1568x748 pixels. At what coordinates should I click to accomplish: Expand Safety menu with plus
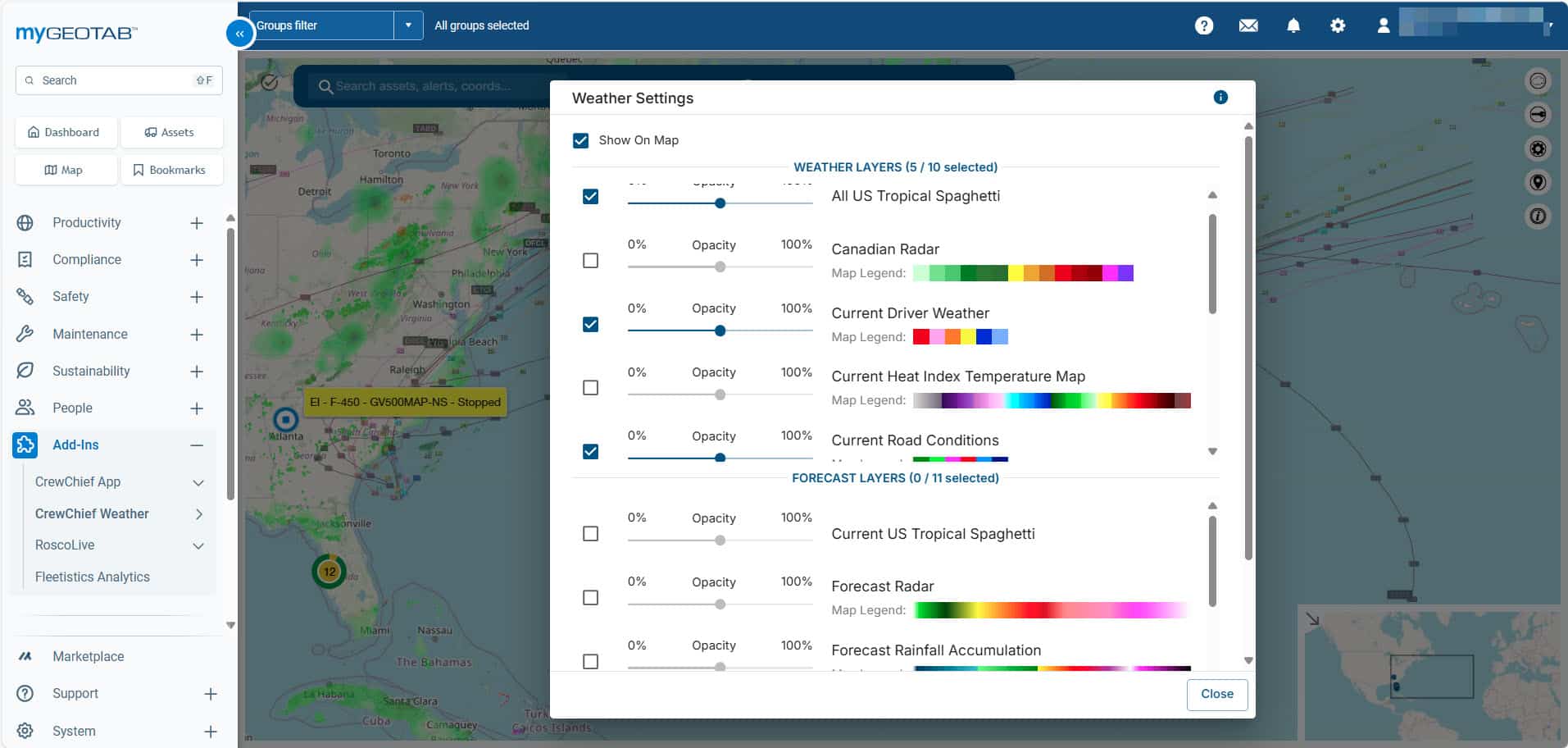pyautogui.click(x=197, y=297)
